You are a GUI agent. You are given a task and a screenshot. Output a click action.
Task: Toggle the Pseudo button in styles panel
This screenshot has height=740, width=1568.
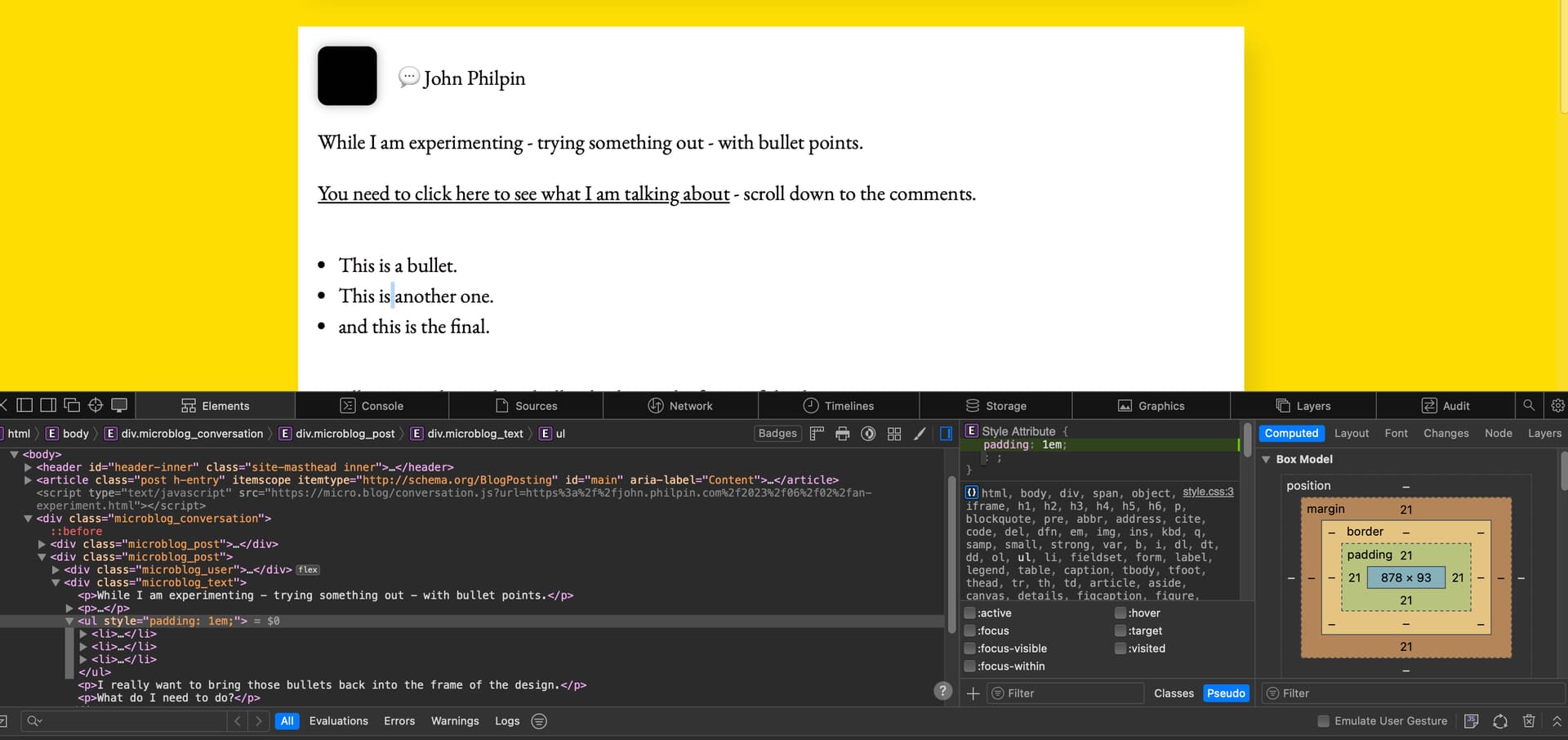point(1226,693)
